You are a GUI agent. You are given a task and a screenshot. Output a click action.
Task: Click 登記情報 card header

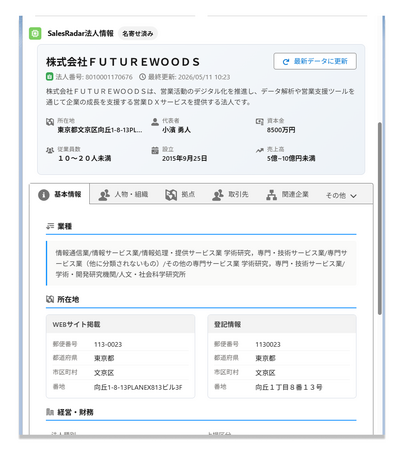(282, 324)
